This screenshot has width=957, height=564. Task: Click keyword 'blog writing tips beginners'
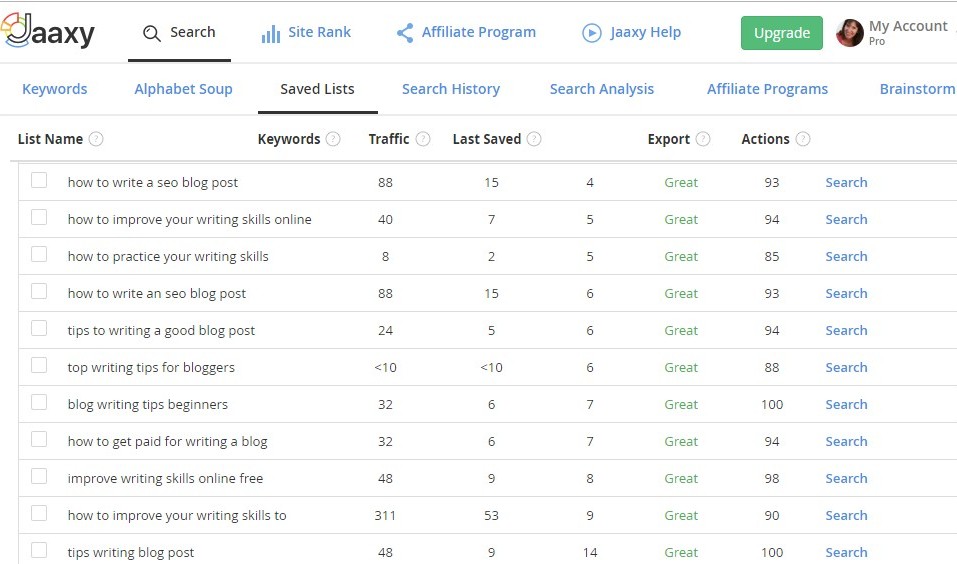[148, 405]
